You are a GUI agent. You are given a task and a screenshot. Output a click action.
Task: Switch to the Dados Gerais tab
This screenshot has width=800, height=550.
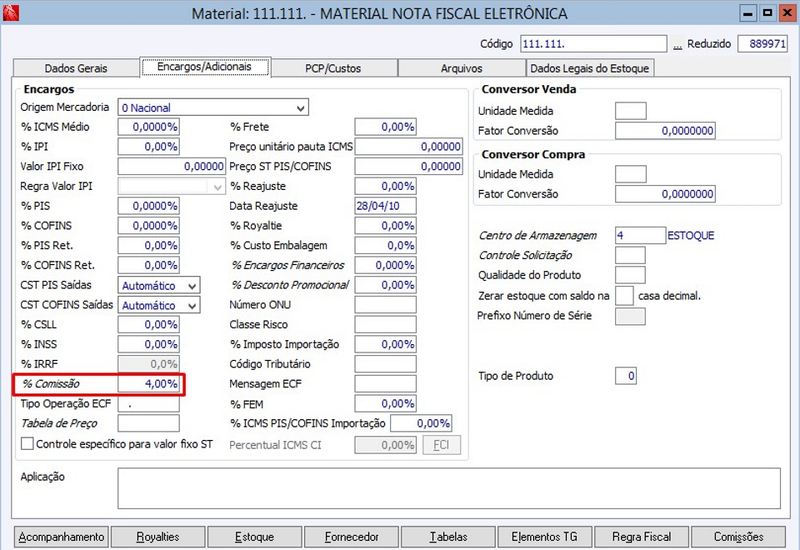(76, 68)
